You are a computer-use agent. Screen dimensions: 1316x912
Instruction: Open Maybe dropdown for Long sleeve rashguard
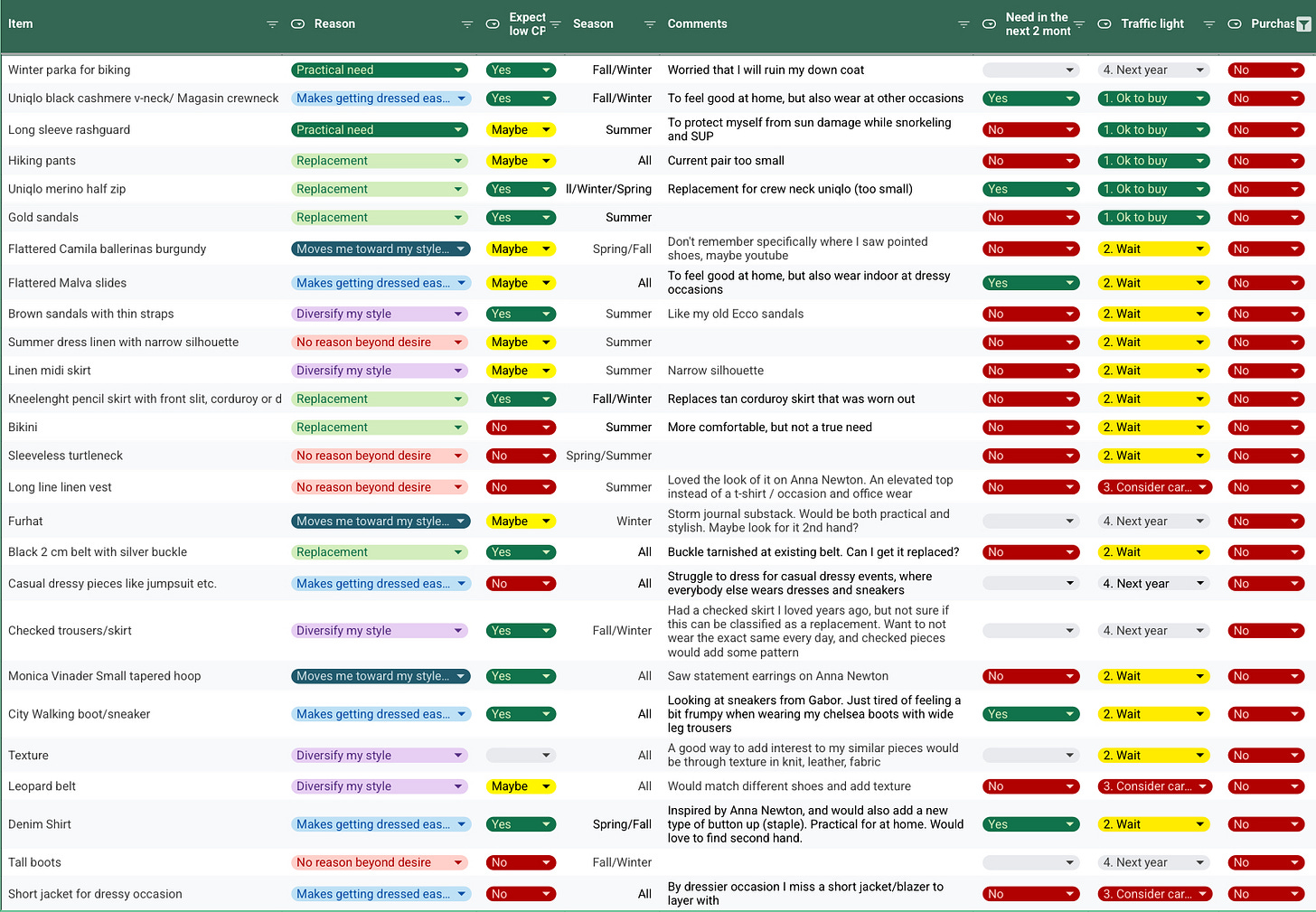tap(521, 130)
